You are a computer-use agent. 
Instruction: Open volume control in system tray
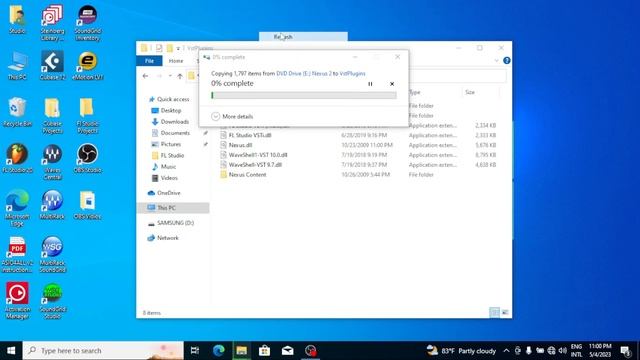click(x=563, y=351)
